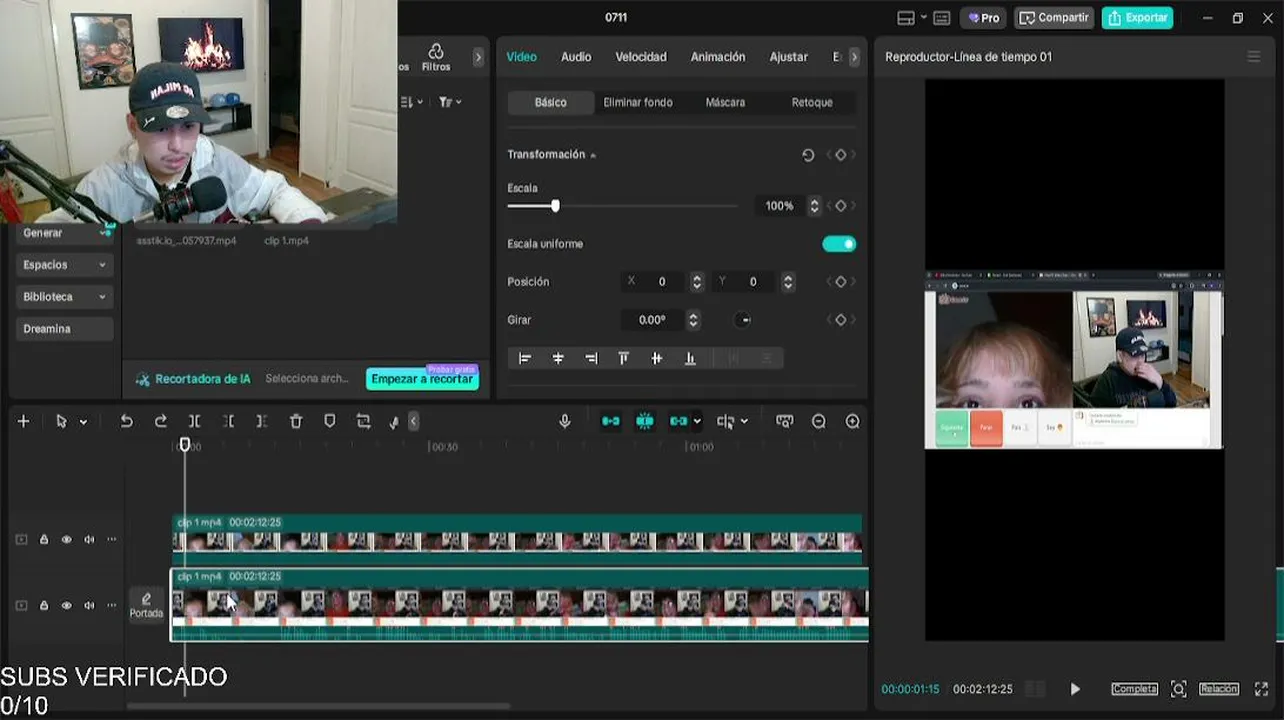Click the Compartir button
This screenshot has width=1284, height=720.
point(1054,18)
